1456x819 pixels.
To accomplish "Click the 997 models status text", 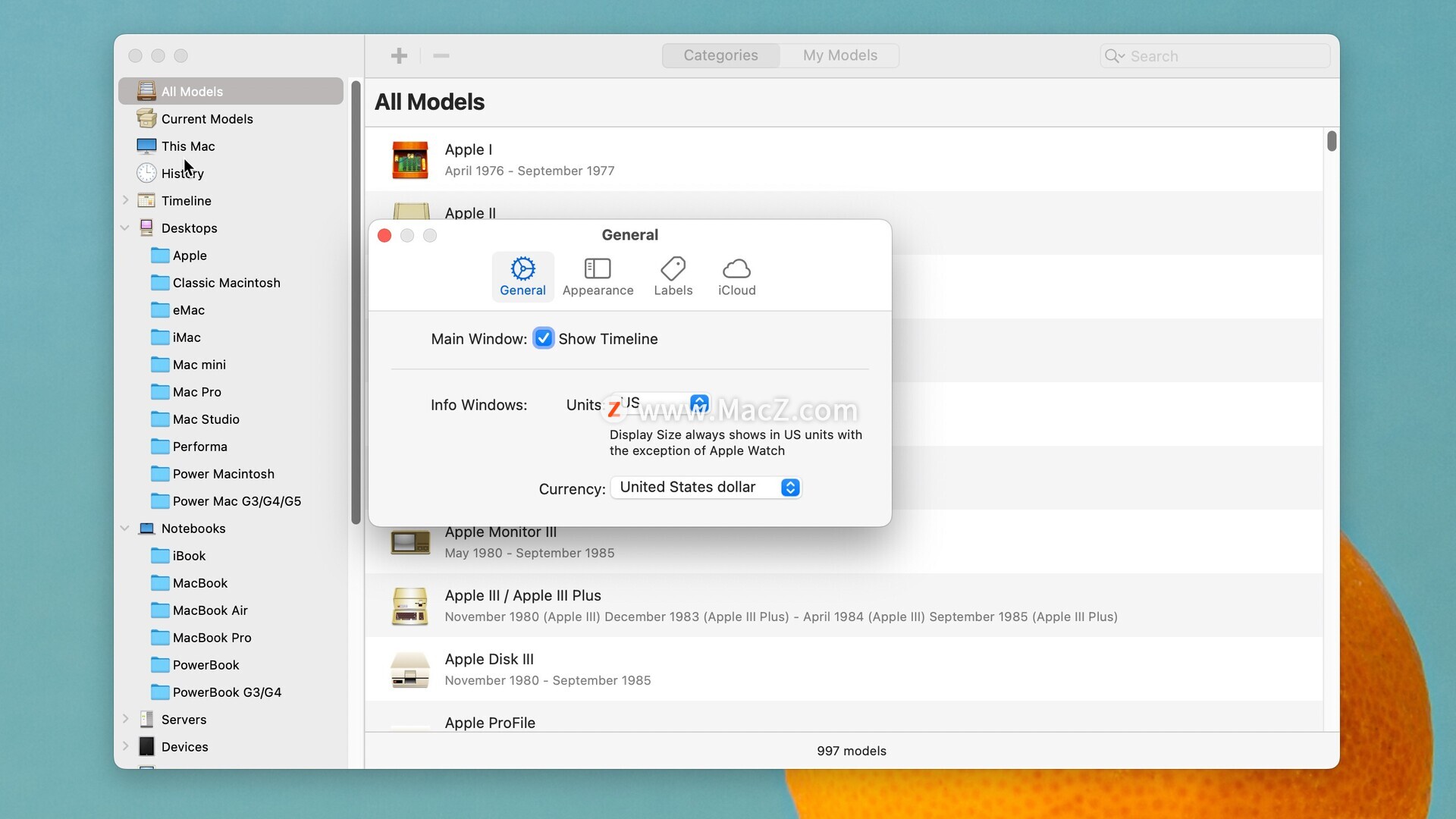I will pyautogui.click(x=852, y=751).
